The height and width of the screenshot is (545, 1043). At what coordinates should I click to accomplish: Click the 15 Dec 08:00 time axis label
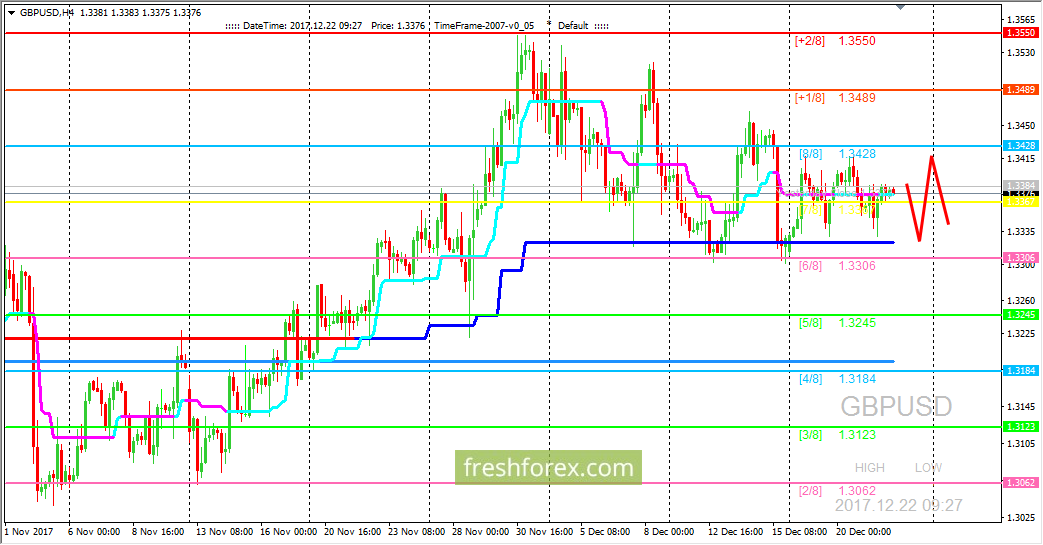(x=800, y=532)
